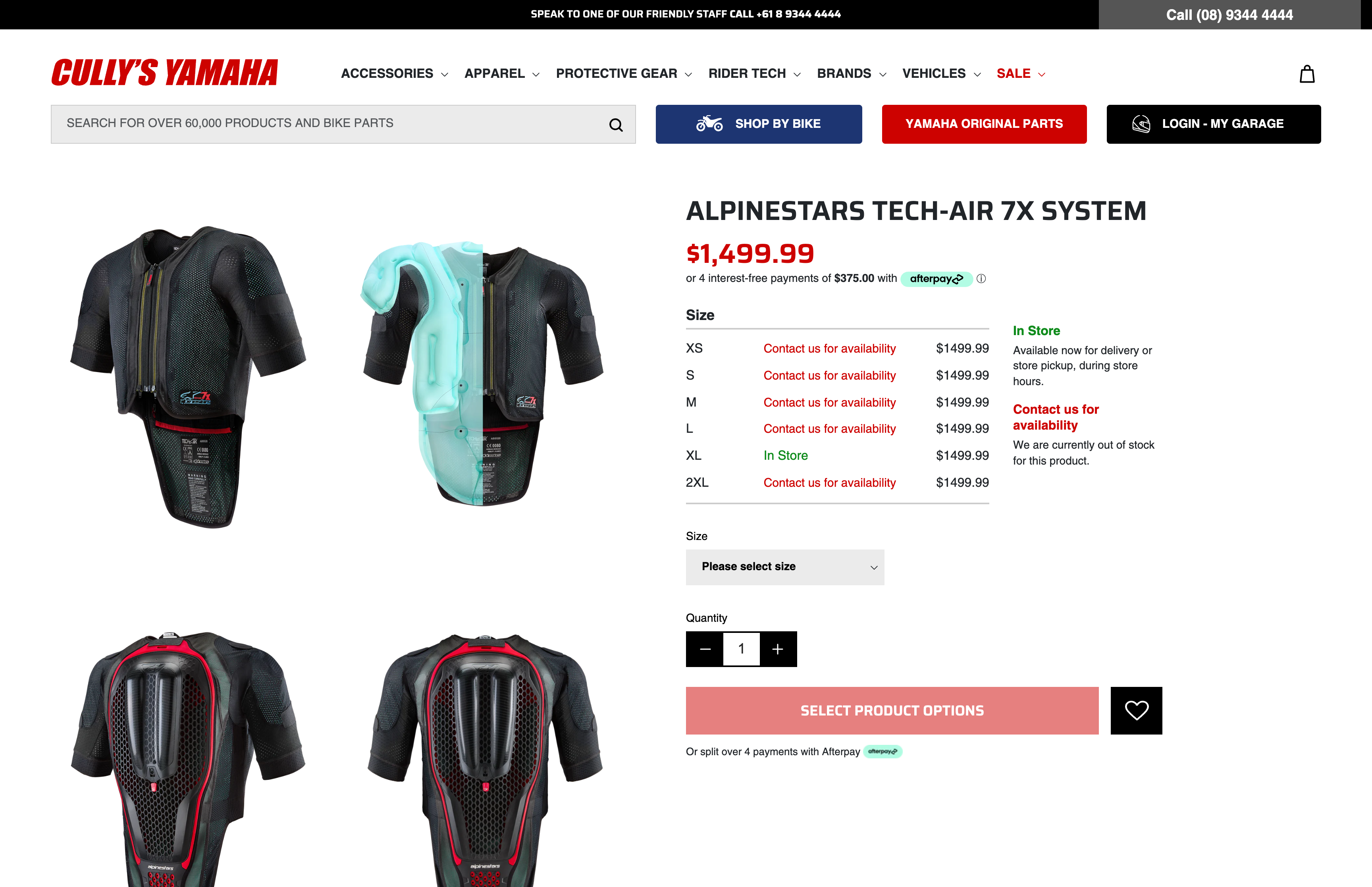Click the search magnifier icon
Screen dimensions: 1372x887
pos(615,124)
